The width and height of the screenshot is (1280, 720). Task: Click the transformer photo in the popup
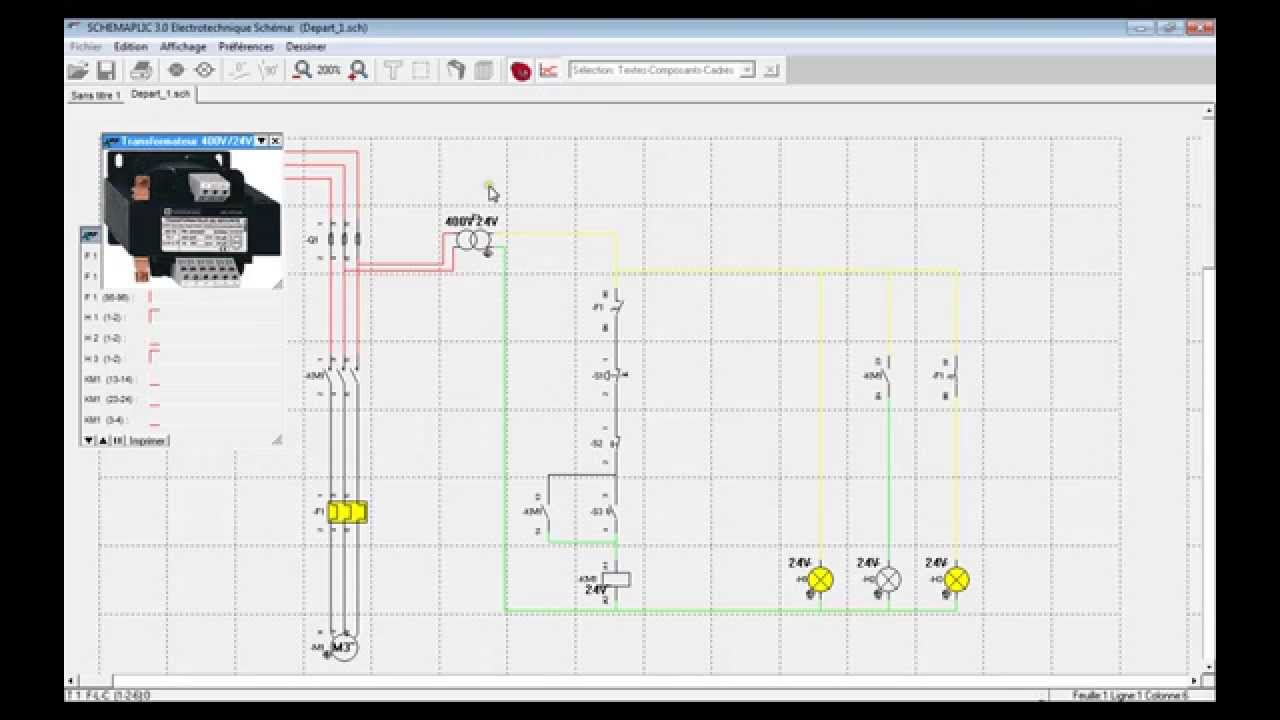[191, 217]
